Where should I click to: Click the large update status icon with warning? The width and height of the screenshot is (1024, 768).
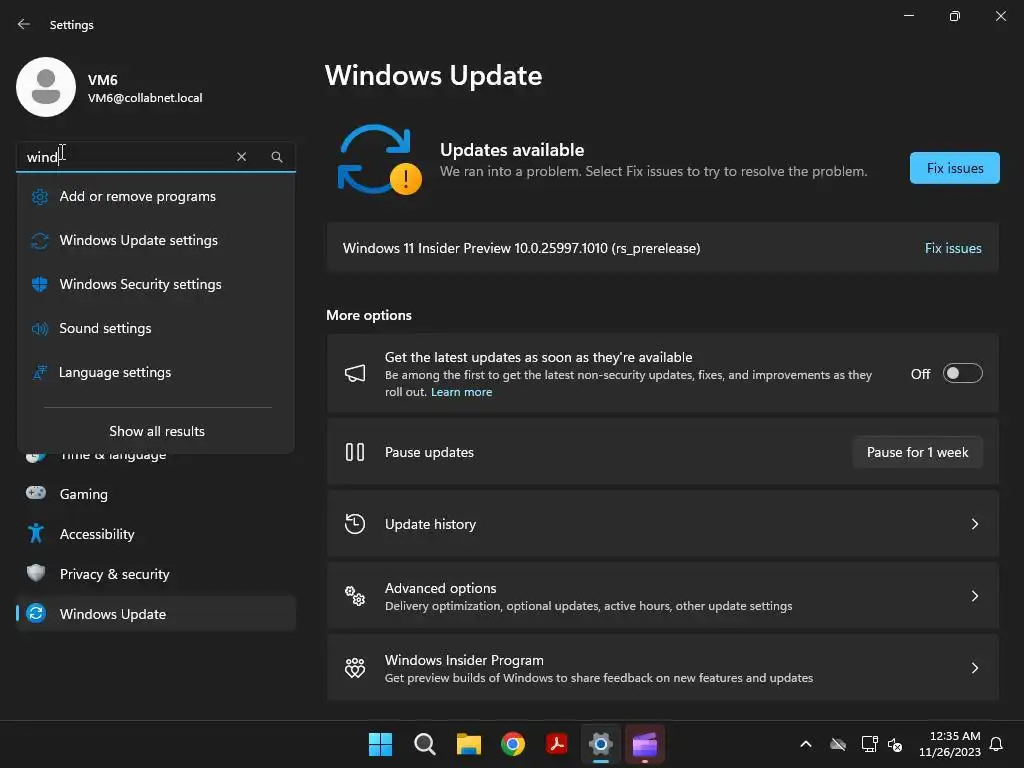pos(379,160)
